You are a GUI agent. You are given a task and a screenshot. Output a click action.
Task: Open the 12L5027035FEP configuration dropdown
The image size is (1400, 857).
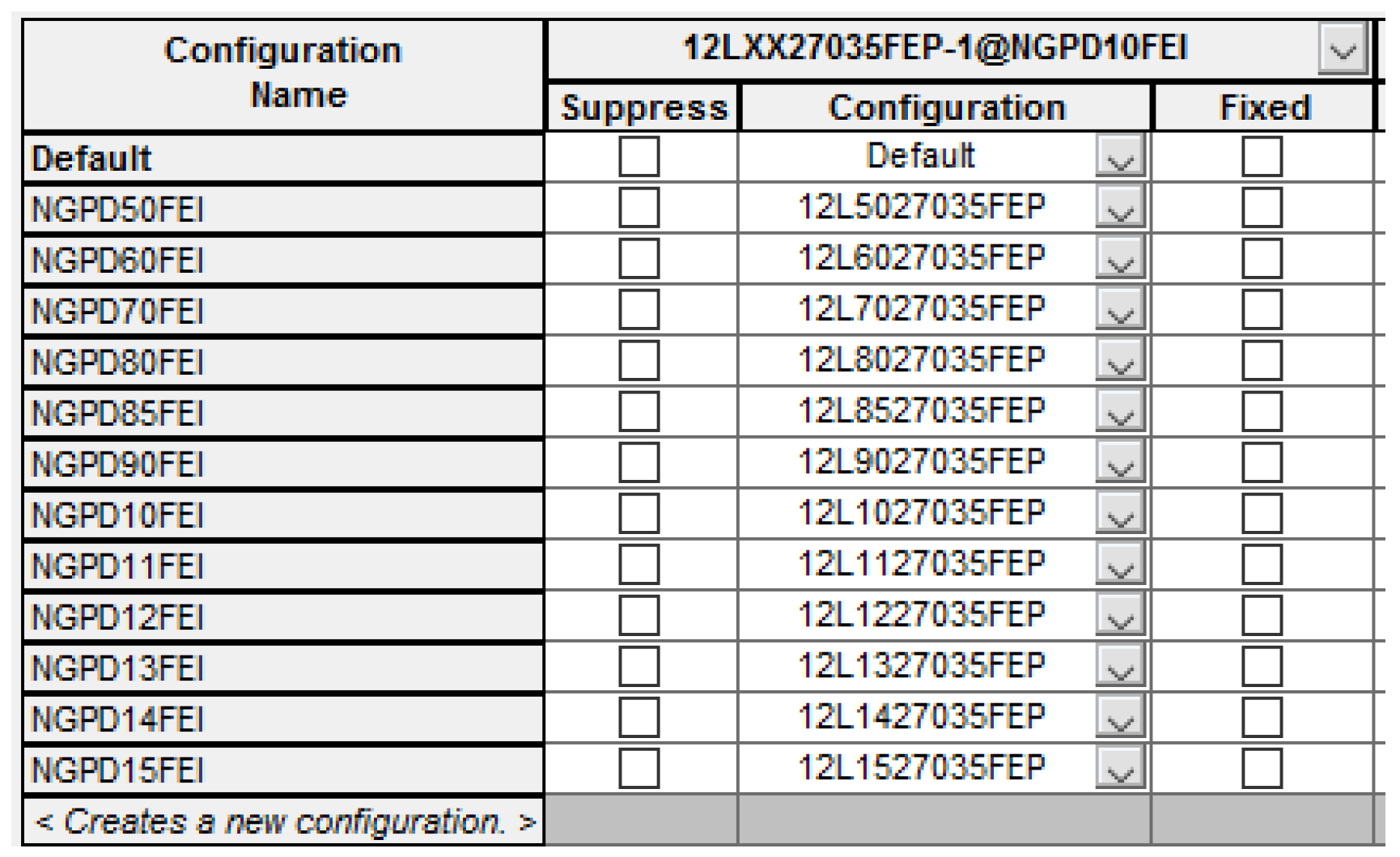coord(1120,208)
